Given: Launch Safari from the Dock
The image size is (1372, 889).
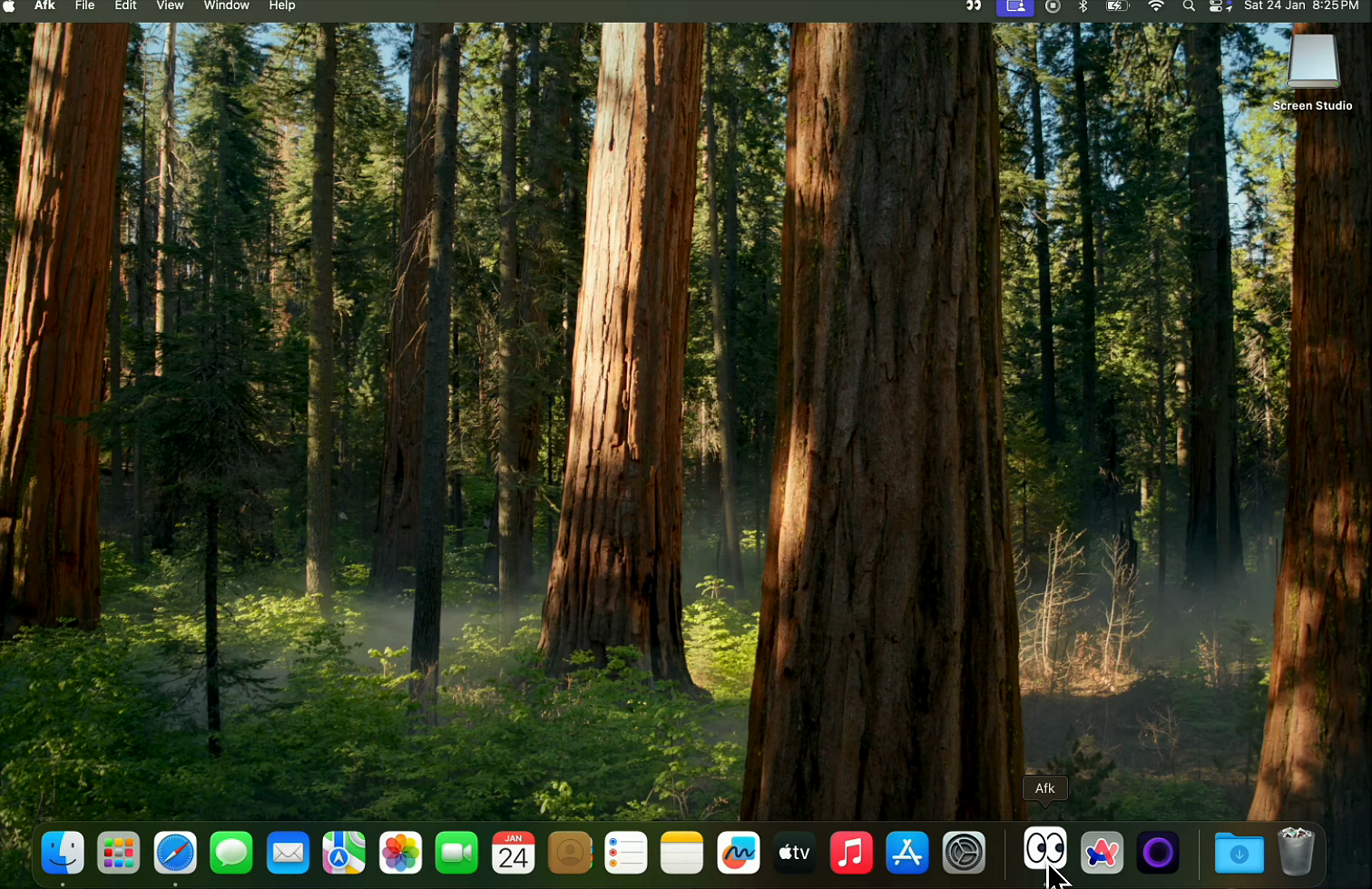Looking at the screenshot, I should tap(175, 853).
